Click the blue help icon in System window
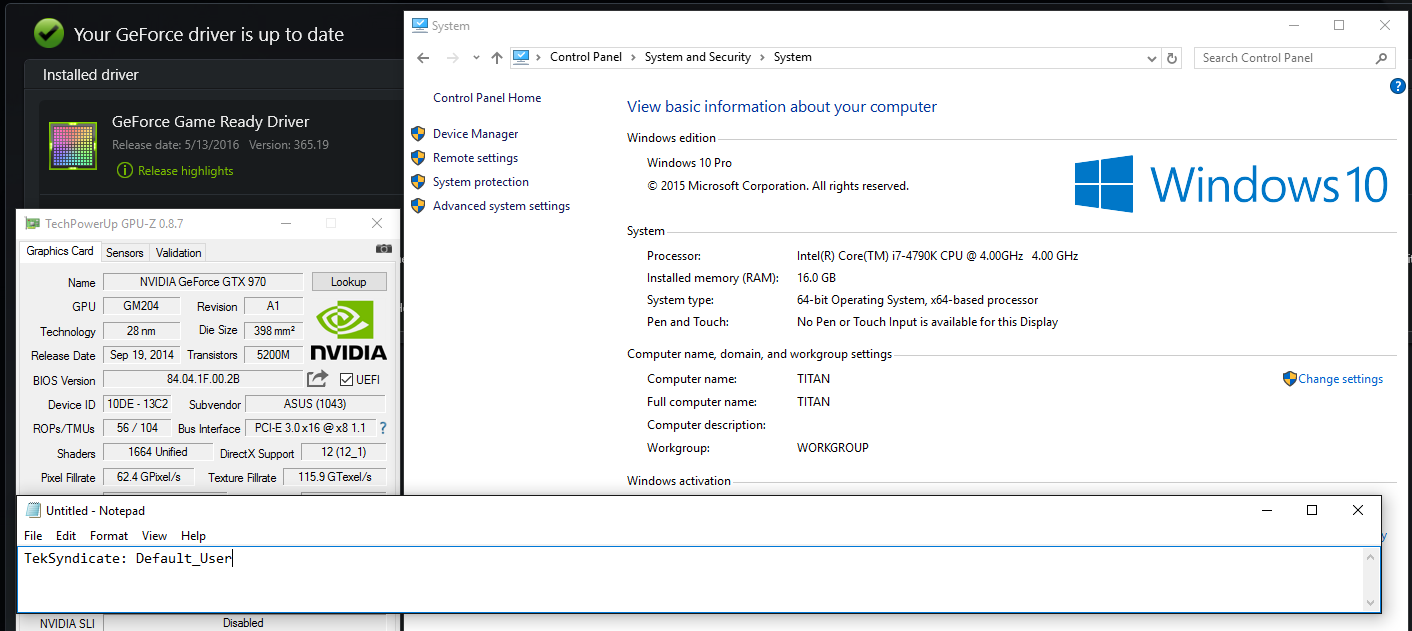The width and height of the screenshot is (1412, 631). [x=1397, y=86]
